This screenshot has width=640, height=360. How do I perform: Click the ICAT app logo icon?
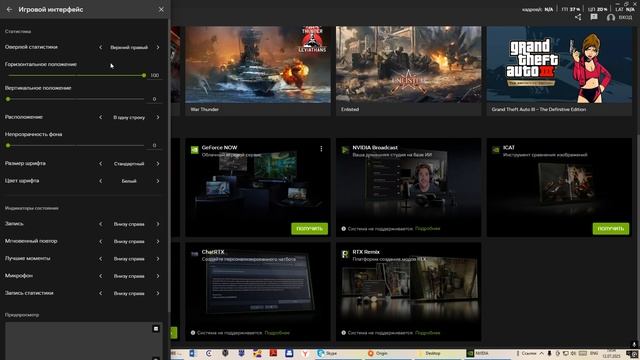pos(496,150)
